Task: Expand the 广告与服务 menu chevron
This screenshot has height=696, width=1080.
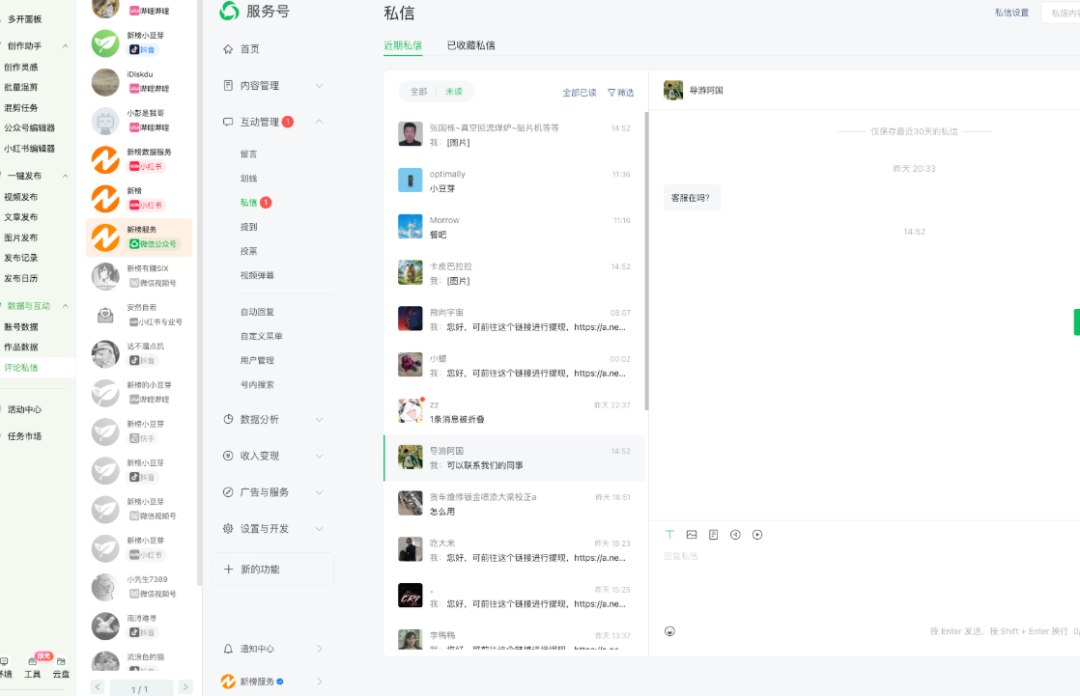Action: [x=319, y=493]
